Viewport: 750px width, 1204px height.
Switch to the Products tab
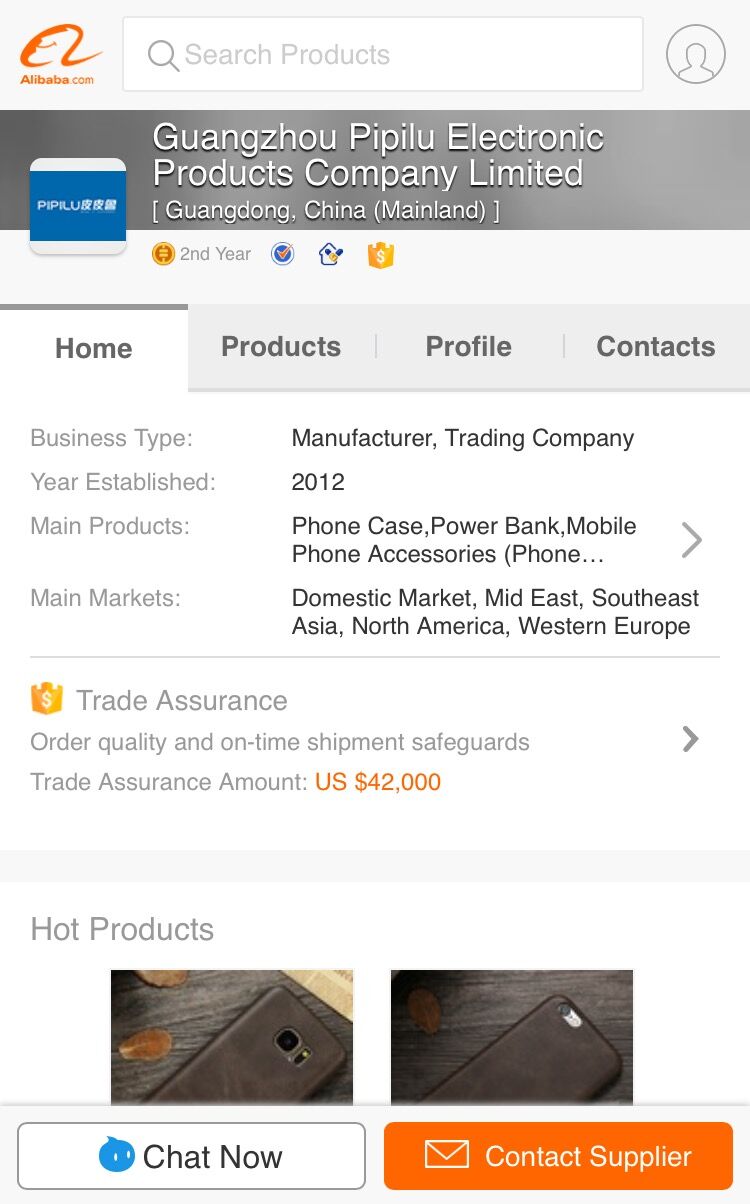click(281, 347)
